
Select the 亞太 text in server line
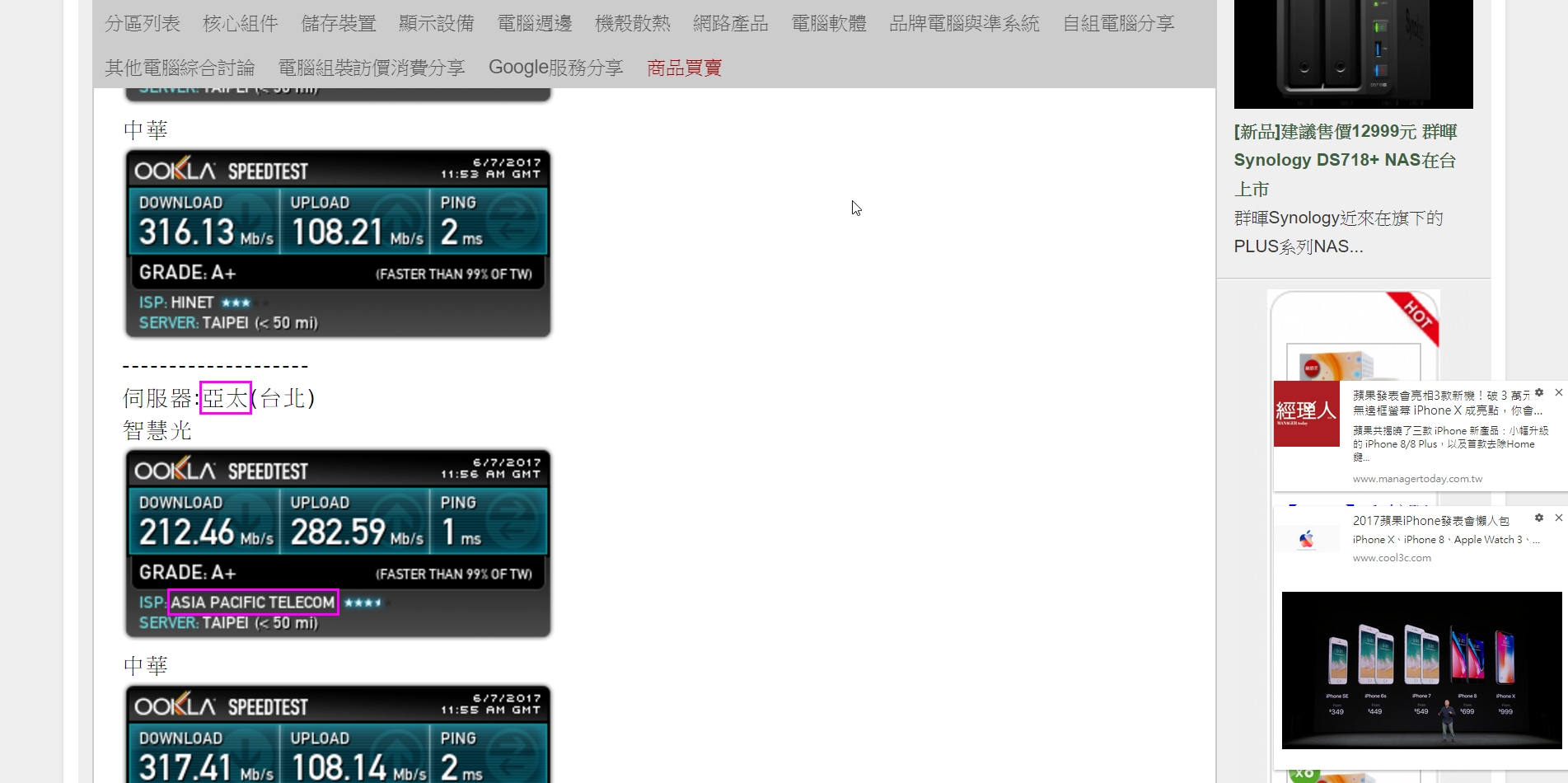pyautogui.click(x=226, y=398)
